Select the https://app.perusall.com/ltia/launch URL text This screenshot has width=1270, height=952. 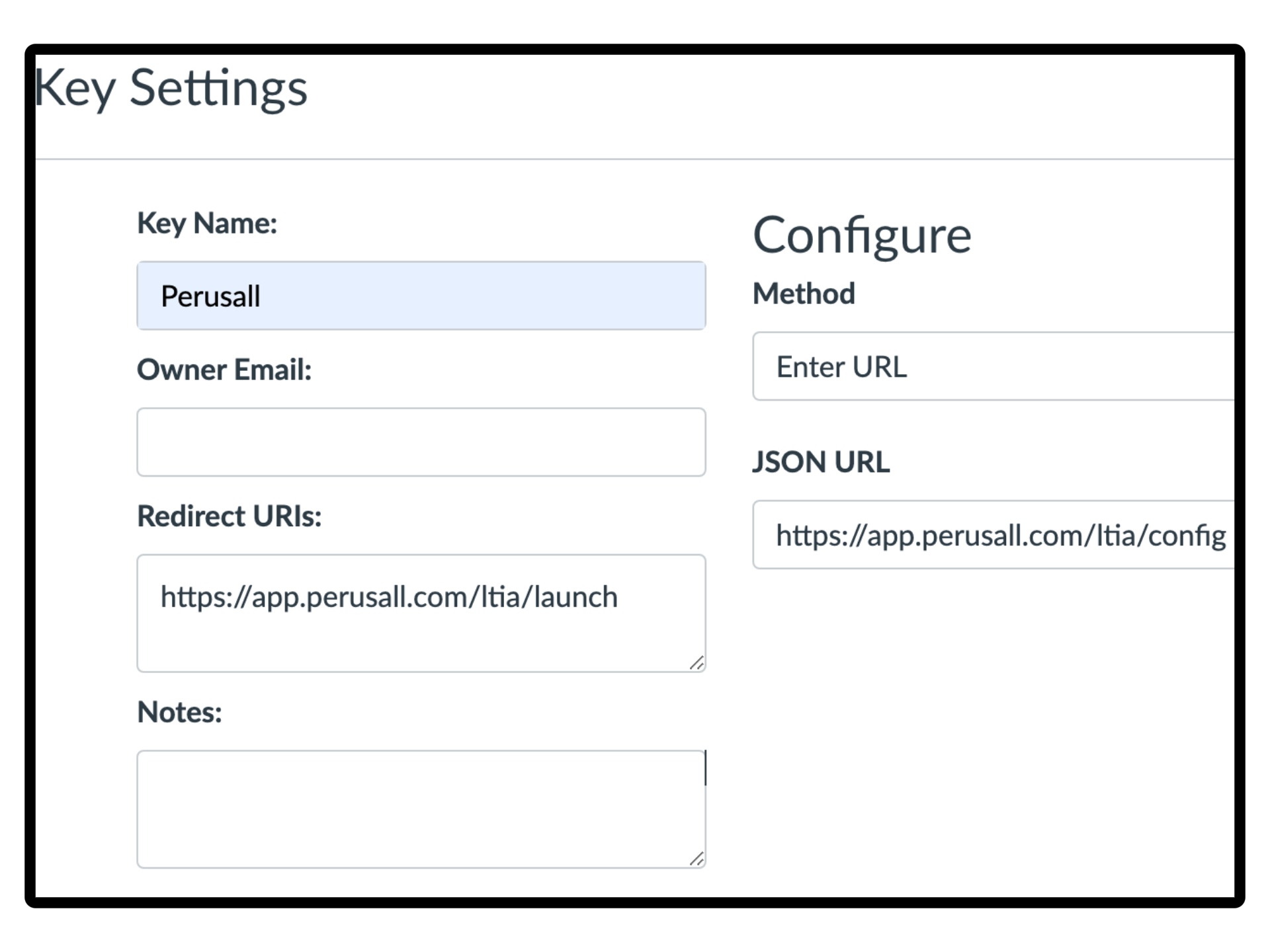[x=390, y=596]
